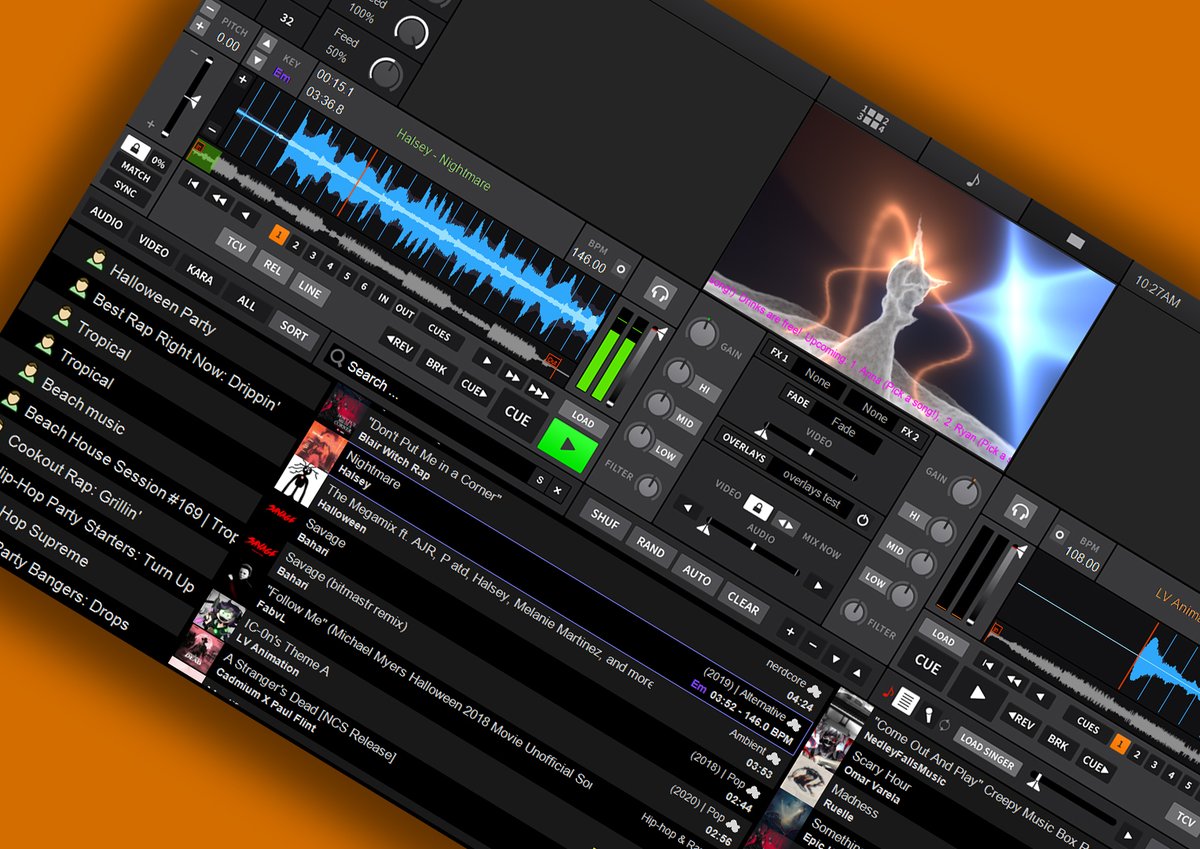
Task: Click the music note panel tab icon
Action: pyautogui.click(x=974, y=180)
